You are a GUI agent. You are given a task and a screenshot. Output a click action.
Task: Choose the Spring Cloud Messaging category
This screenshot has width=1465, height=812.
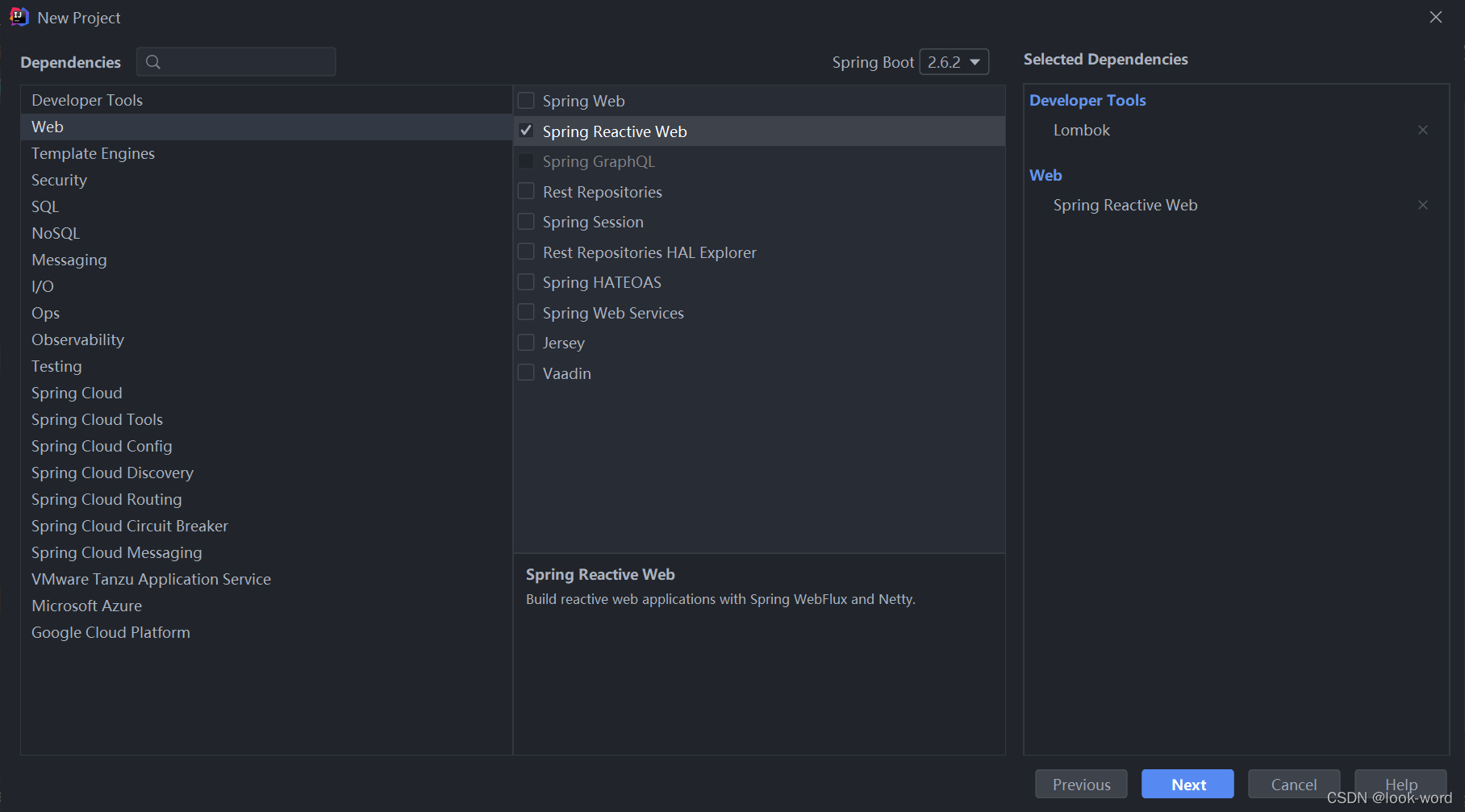[x=266, y=552]
